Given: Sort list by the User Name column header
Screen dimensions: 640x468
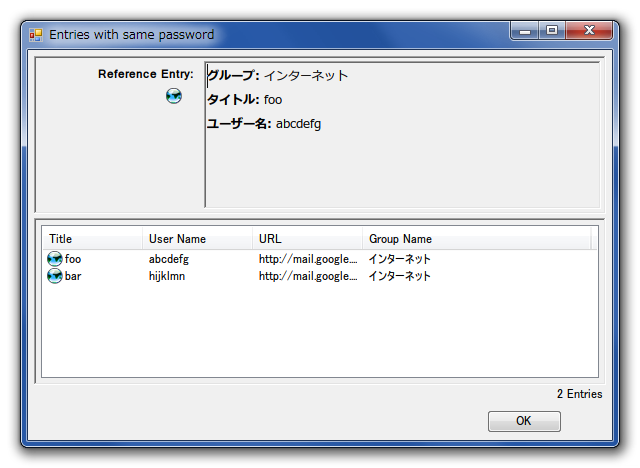Looking at the screenshot, I should coord(198,239).
